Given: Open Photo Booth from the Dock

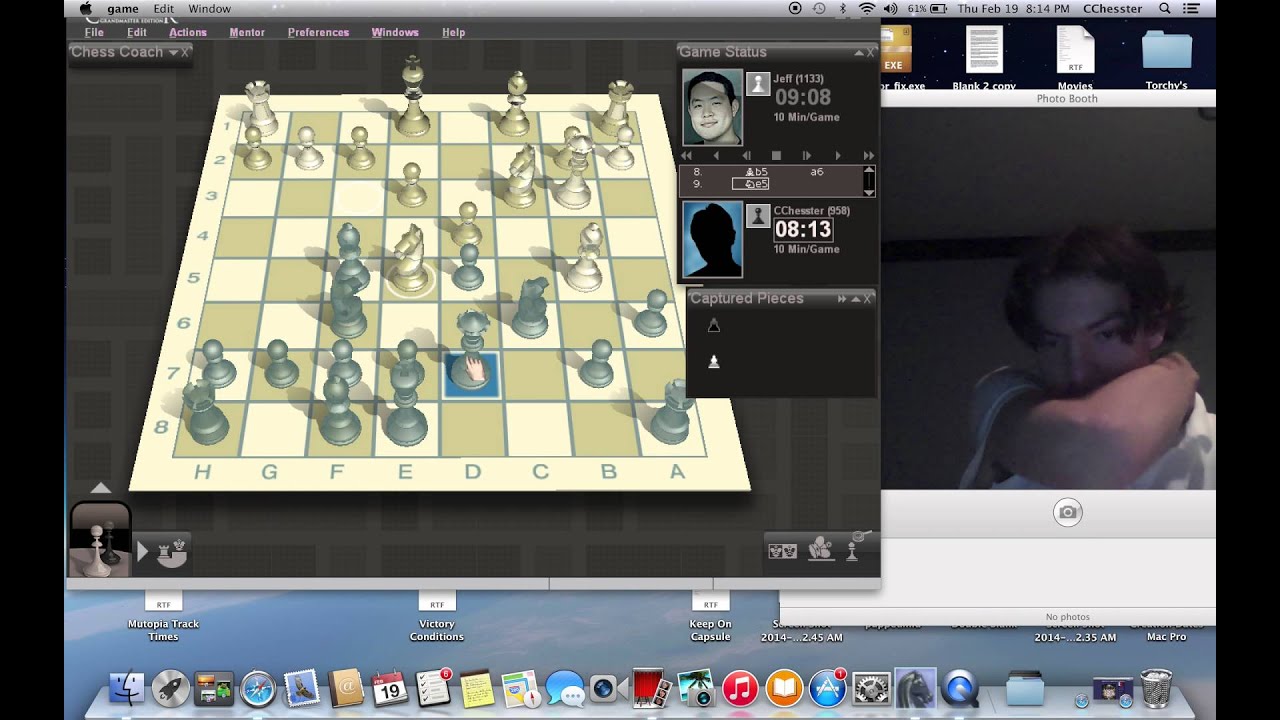Looking at the screenshot, I should click(652, 689).
